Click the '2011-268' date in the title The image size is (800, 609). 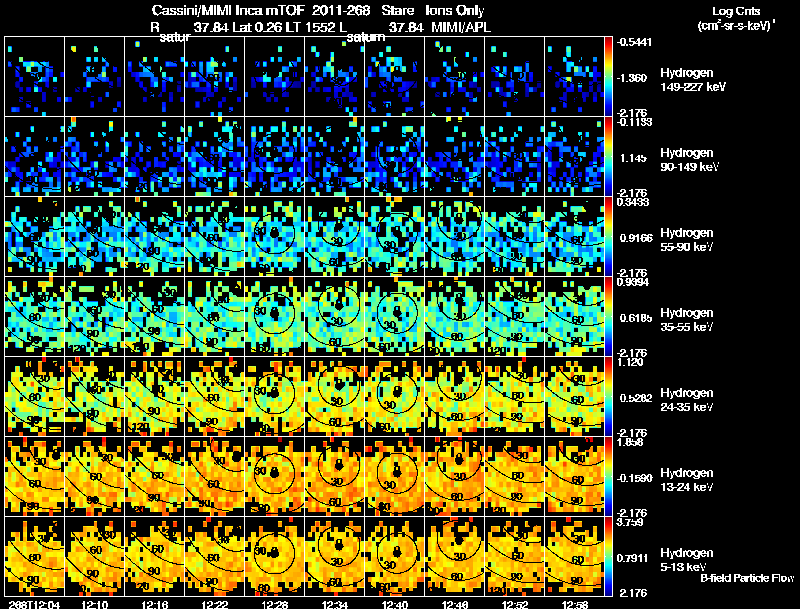(341, 10)
